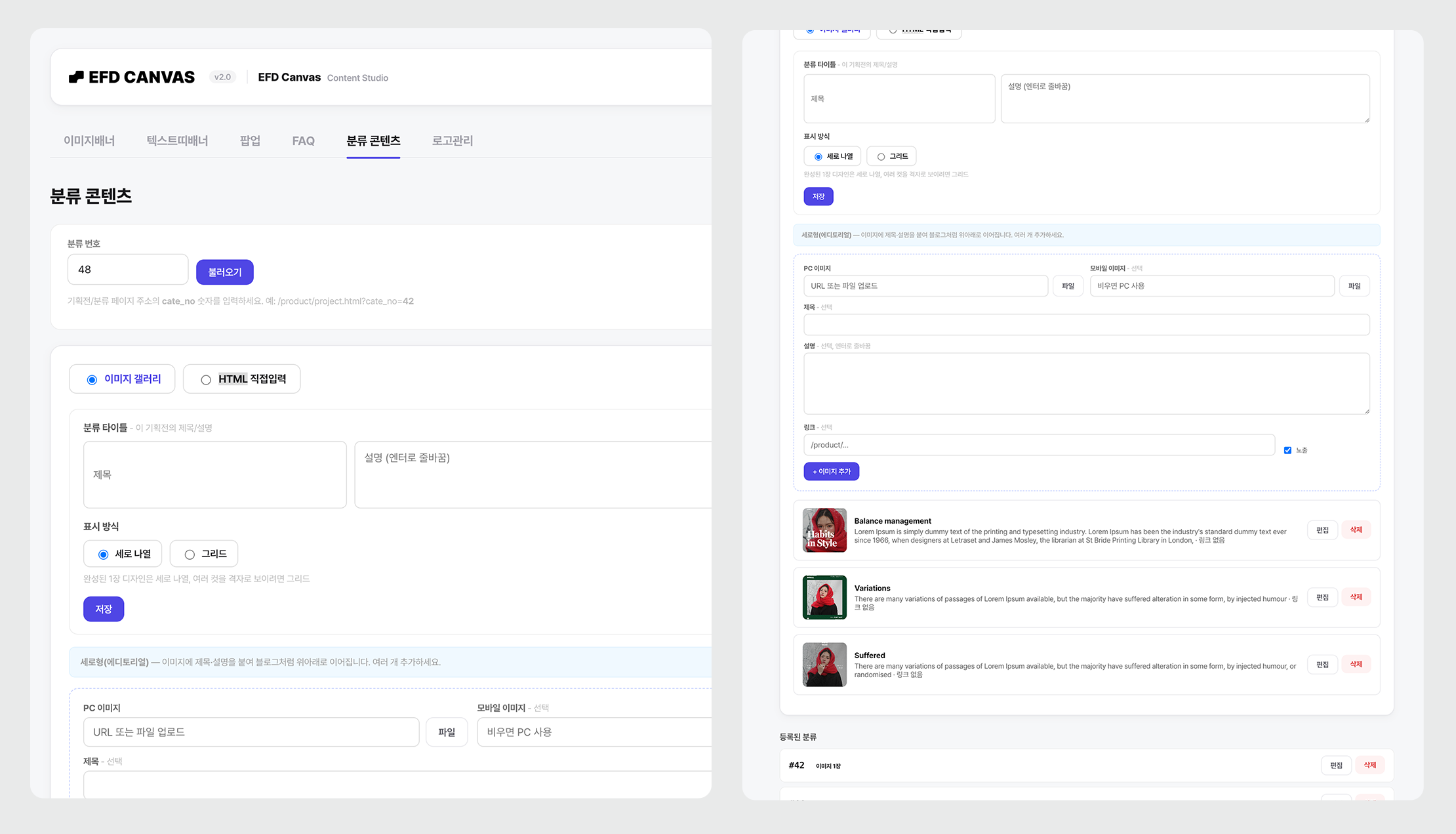Toggle the 노출 checkbox

(x=1287, y=450)
